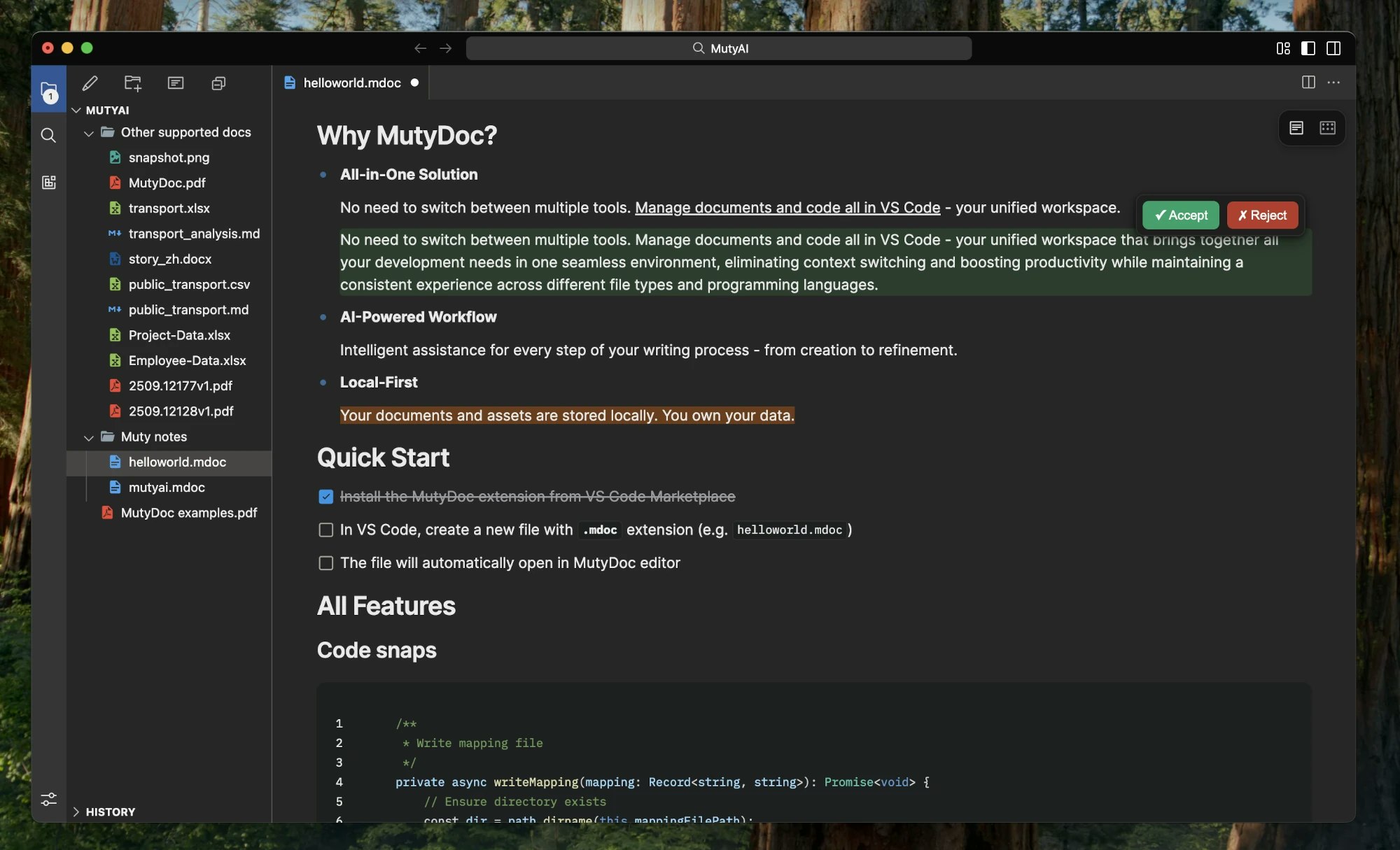Viewport: 1400px width, 850px height.
Task: Check 'The file will automatically open' task
Action: point(325,562)
